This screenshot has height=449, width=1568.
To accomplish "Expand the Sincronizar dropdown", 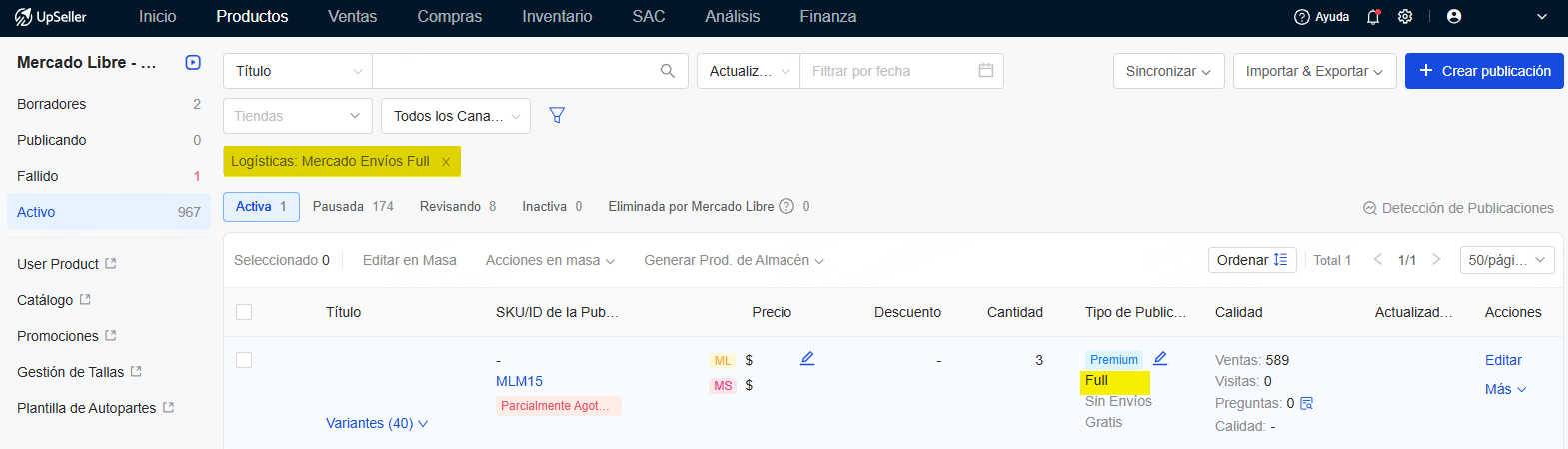I will (1169, 71).
